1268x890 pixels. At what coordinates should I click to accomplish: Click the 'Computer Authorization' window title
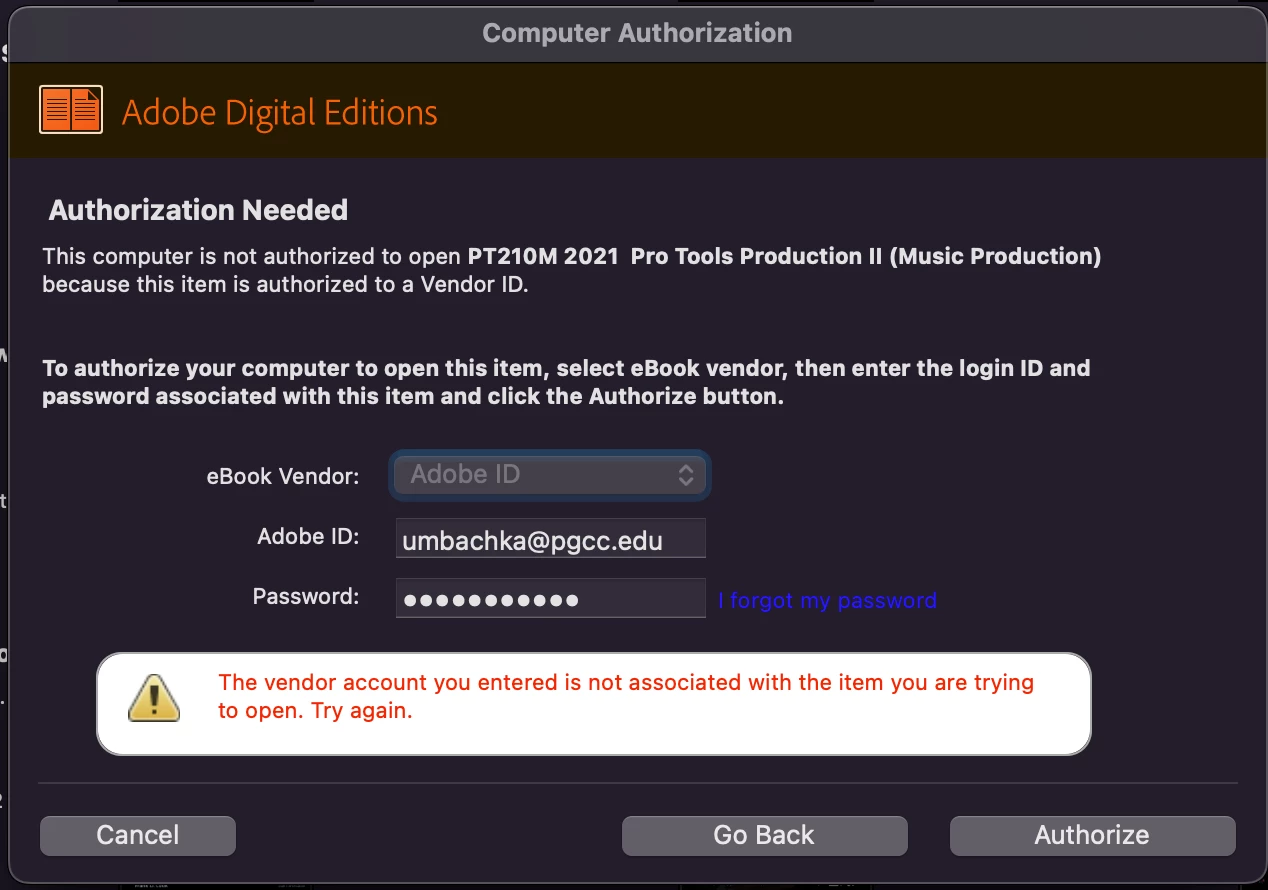637,32
